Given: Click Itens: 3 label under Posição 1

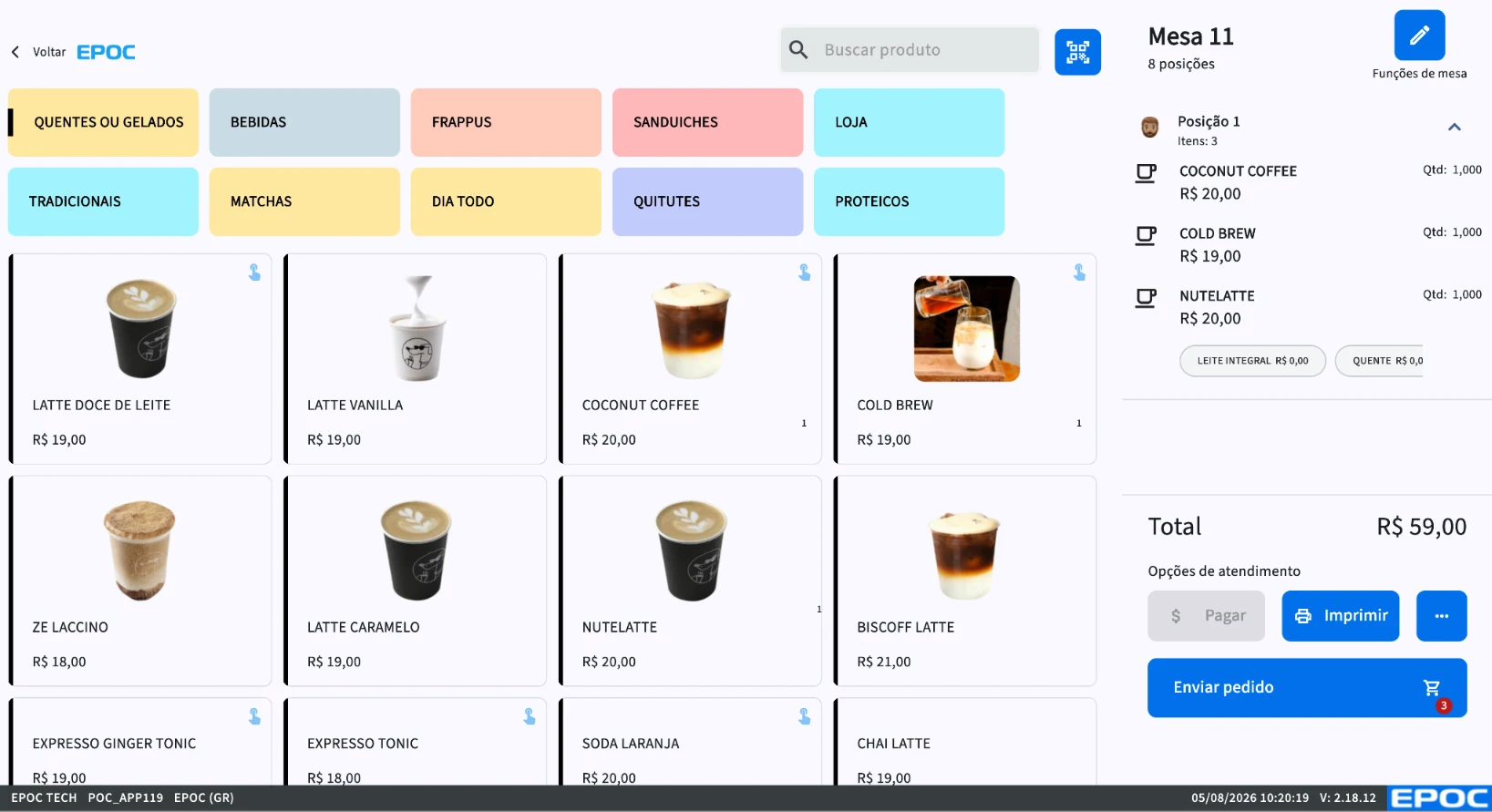Looking at the screenshot, I should [x=1197, y=141].
